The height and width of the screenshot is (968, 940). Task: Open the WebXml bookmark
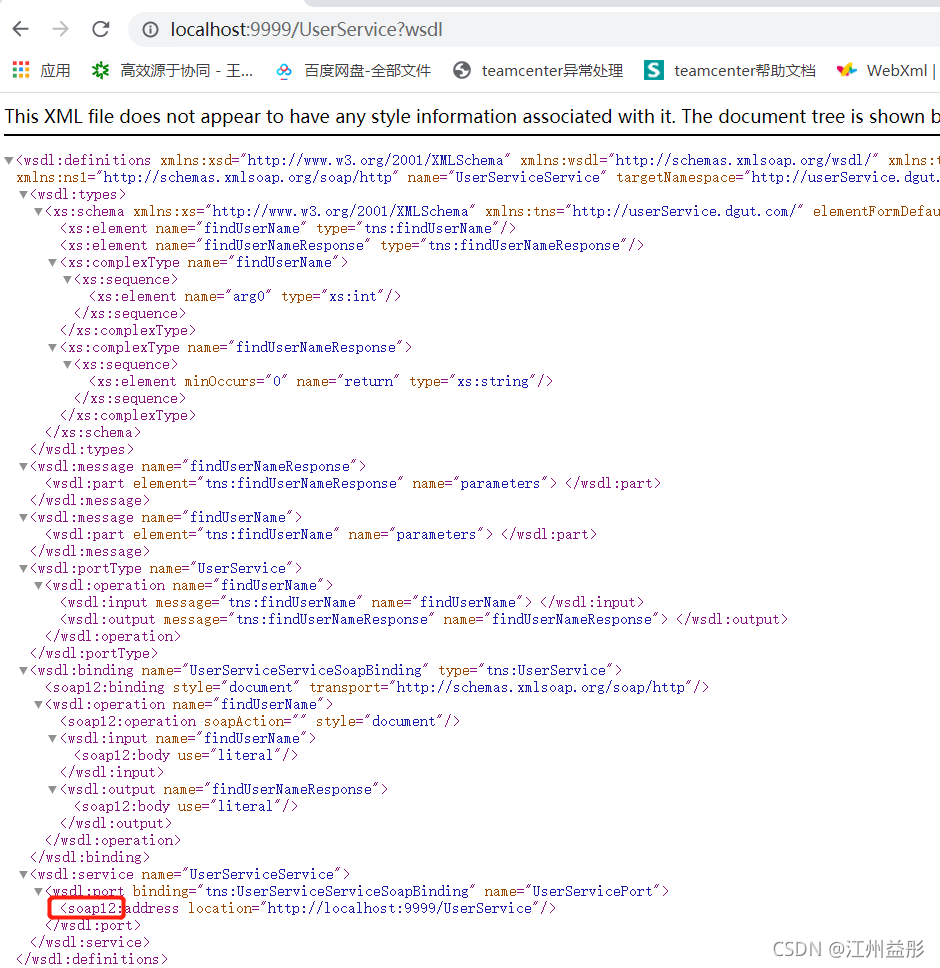pos(895,70)
